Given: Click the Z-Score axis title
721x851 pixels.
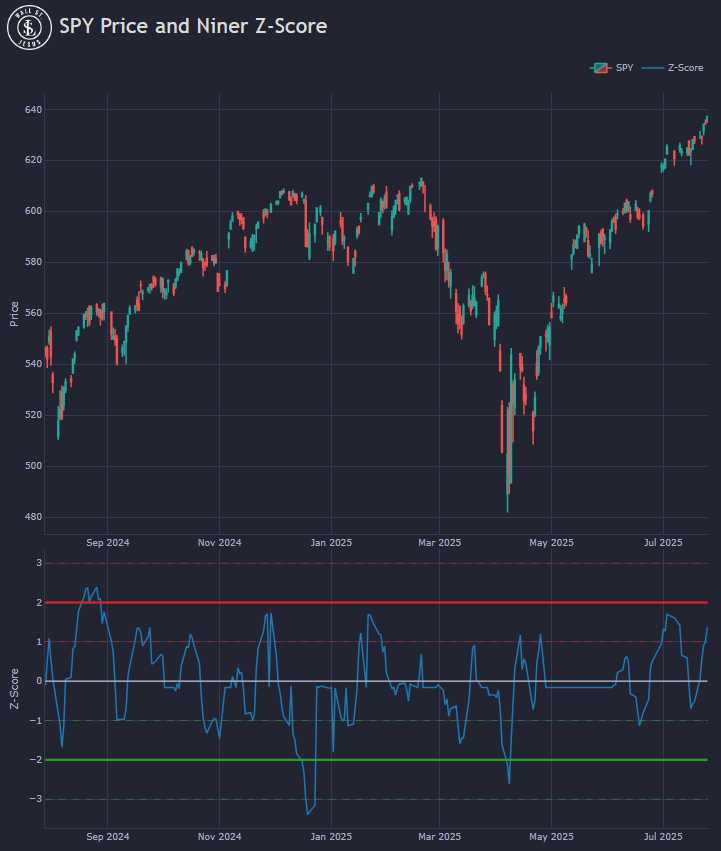Looking at the screenshot, I should 14,689.
